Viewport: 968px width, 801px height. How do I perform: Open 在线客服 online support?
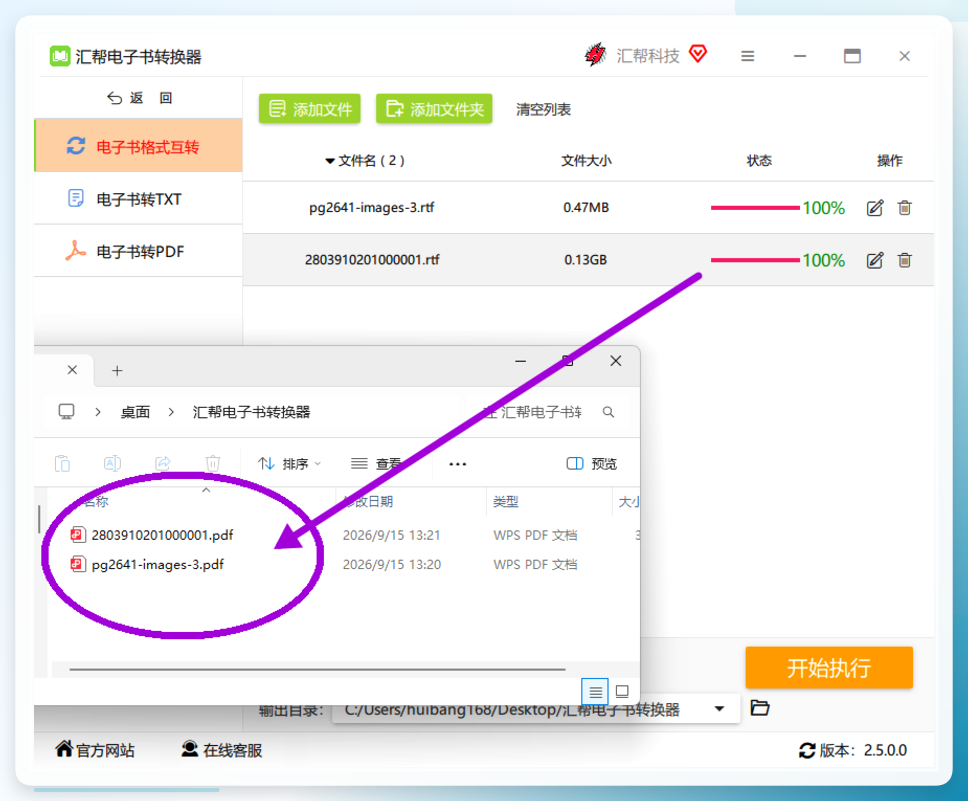[222, 750]
